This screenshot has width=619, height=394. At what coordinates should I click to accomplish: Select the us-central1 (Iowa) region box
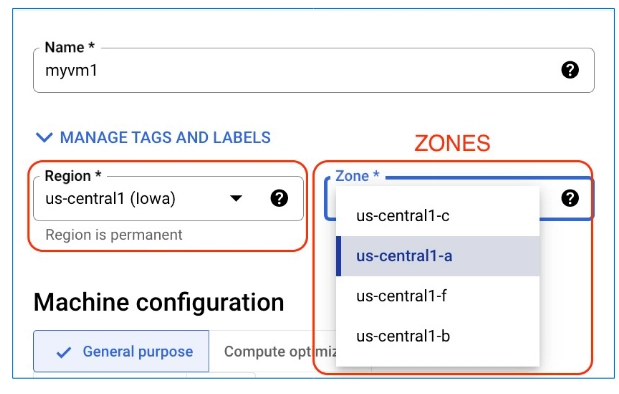169,198
